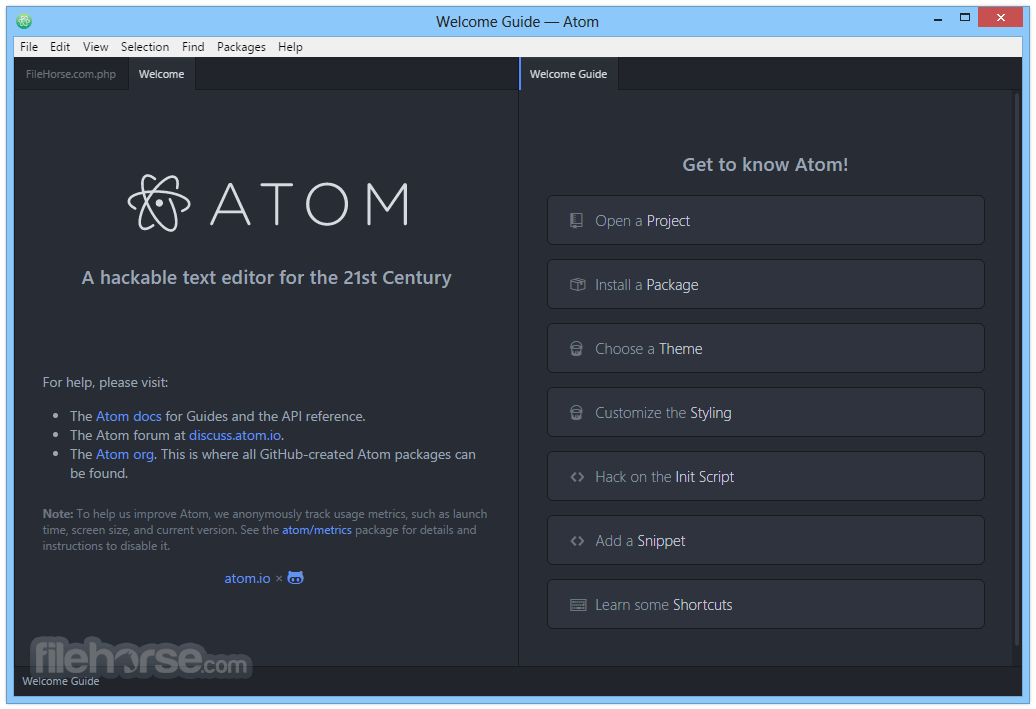Image resolution: width=1036 pixels, height=709 pixels.
Task: Go to the atom.io link
Action: (x=247, y=578)
